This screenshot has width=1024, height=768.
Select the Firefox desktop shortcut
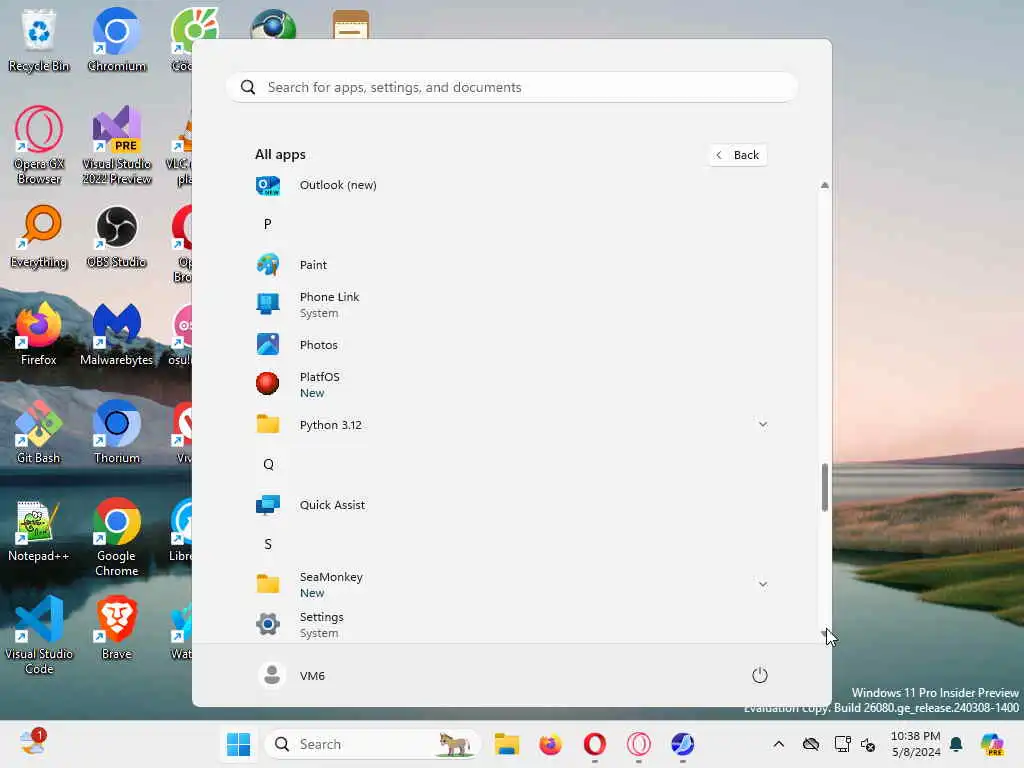[x=39, y=334]
